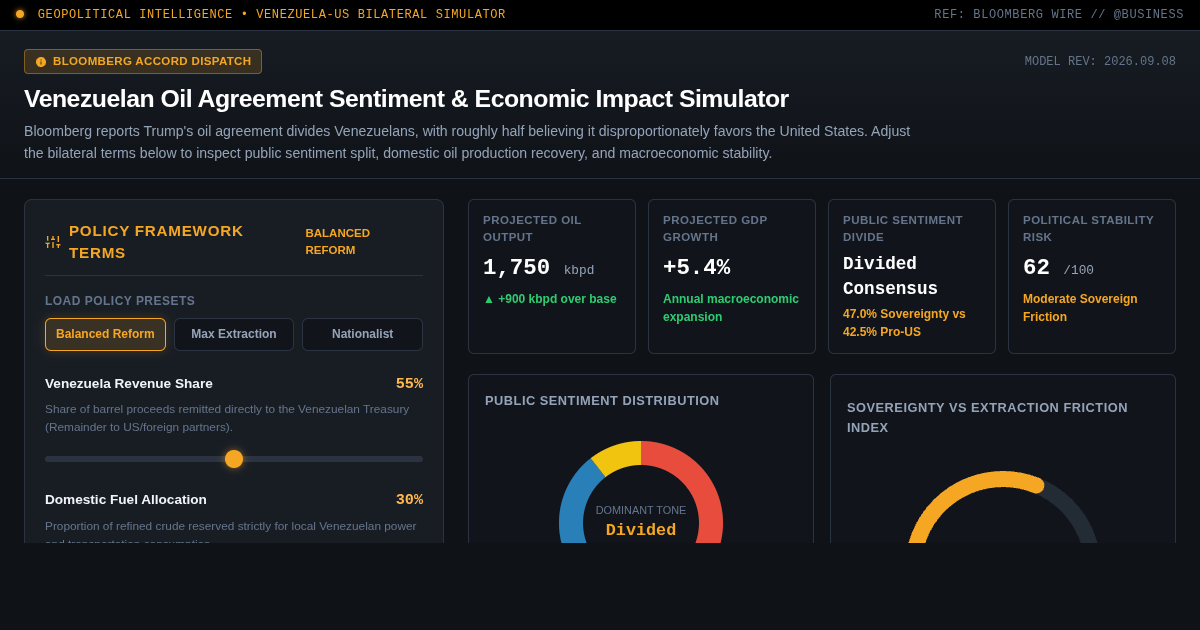Click the 47.0% Sovereignty vs 42.5% Pro-US text
Image resolution: width=1200 pixels, height=630 pixels.
[x=904, y=323]
